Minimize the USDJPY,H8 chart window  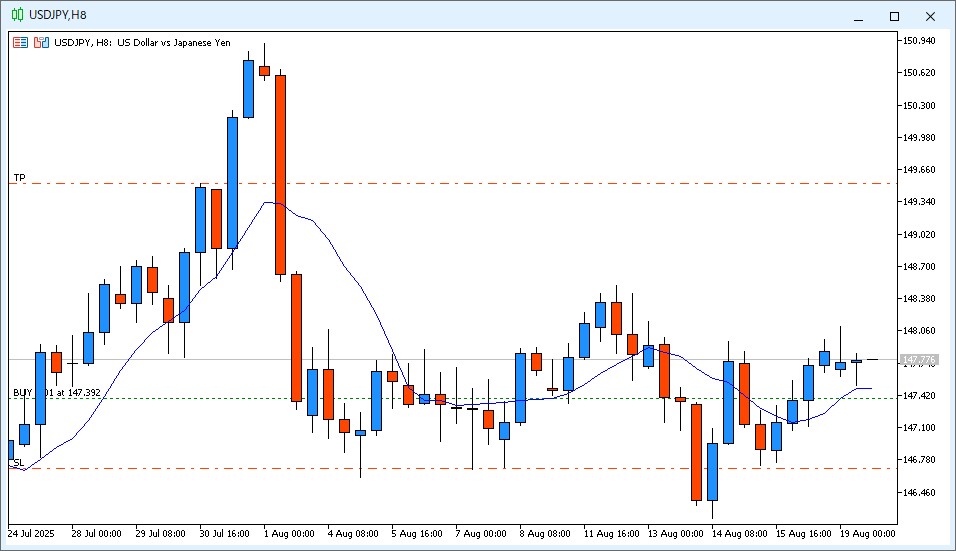857,16
